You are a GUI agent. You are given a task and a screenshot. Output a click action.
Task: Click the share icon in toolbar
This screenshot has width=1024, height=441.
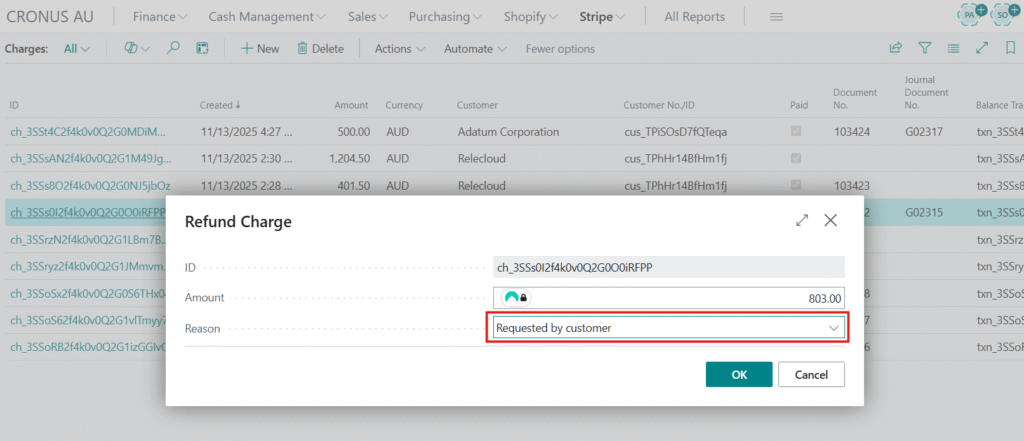[x=895, y=48]
